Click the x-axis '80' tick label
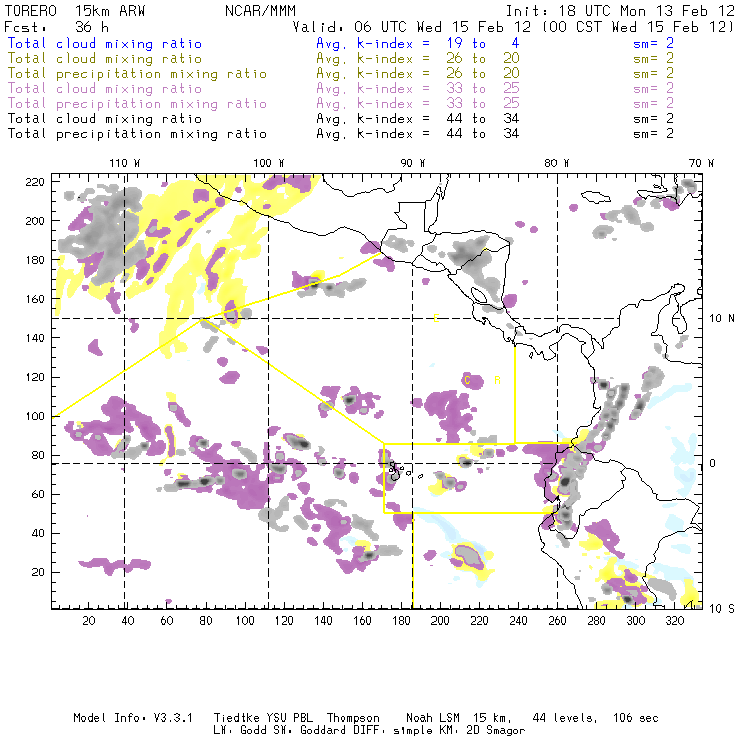This screenshot has width=740, height=740. [206, 621]
